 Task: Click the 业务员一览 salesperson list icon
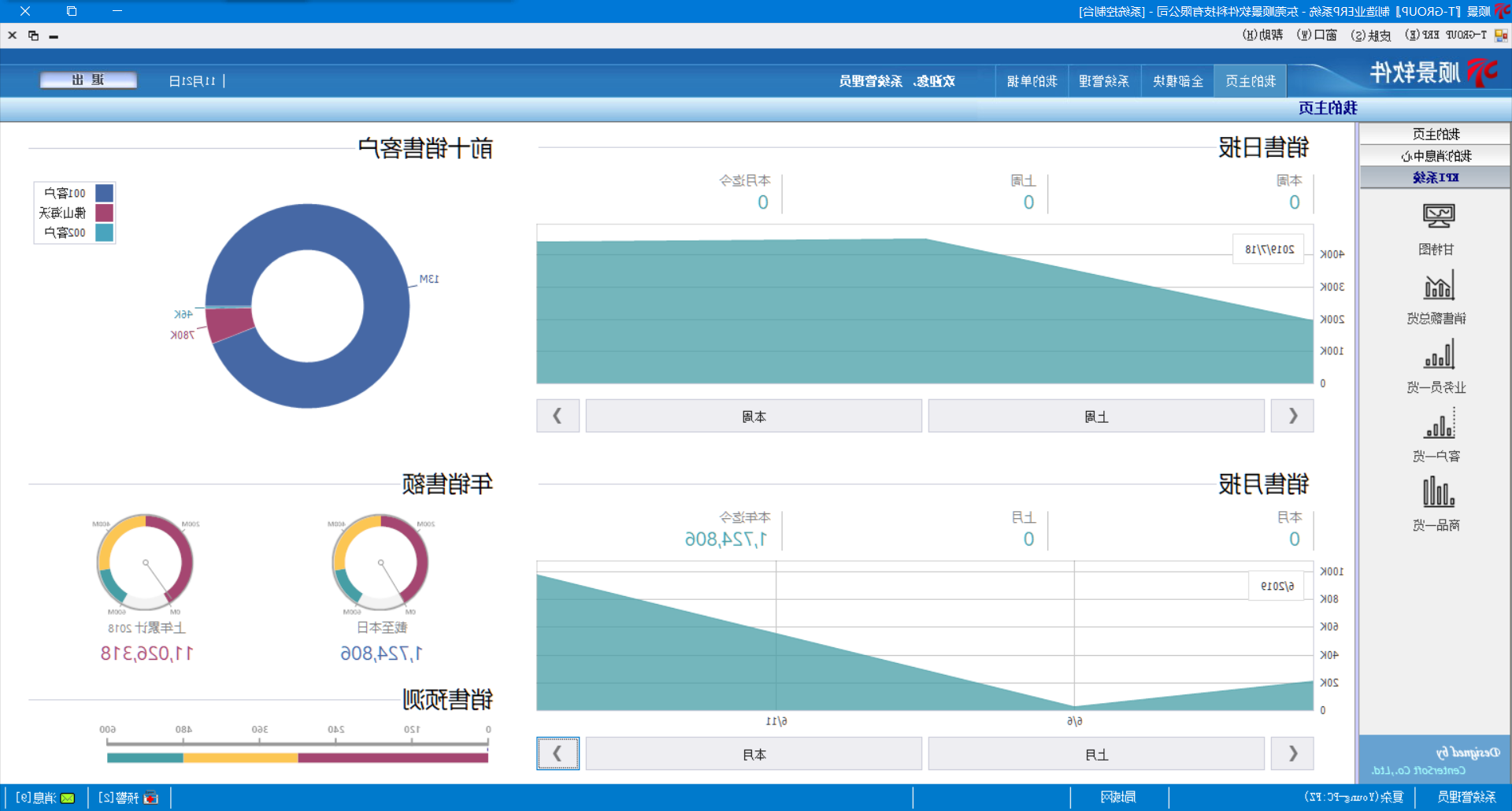click(x=1438, y=355)
